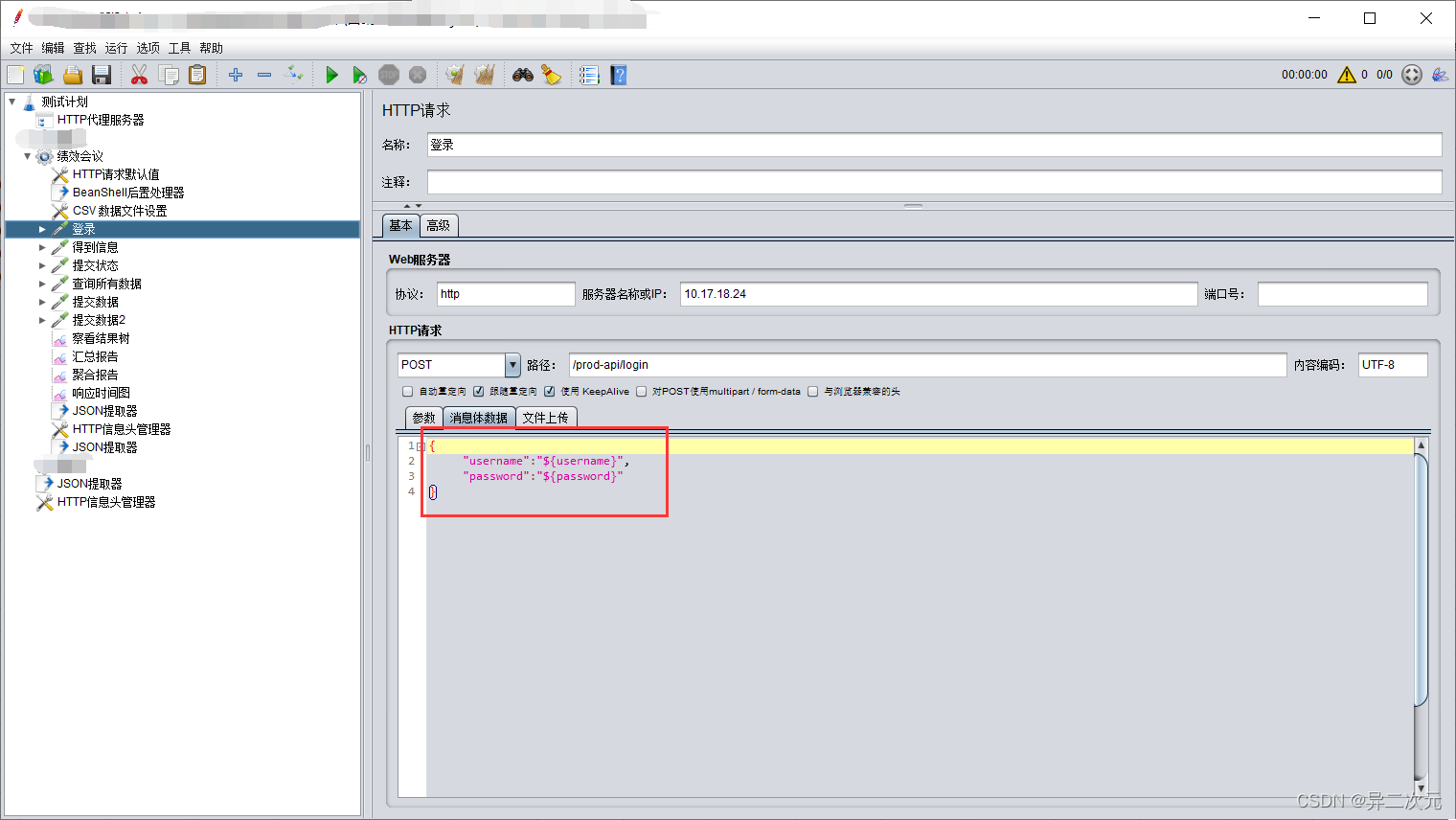Open Search with the binoculars icon
The height and width of the screenshot is (820, 1456).
[x=523, y=75]
